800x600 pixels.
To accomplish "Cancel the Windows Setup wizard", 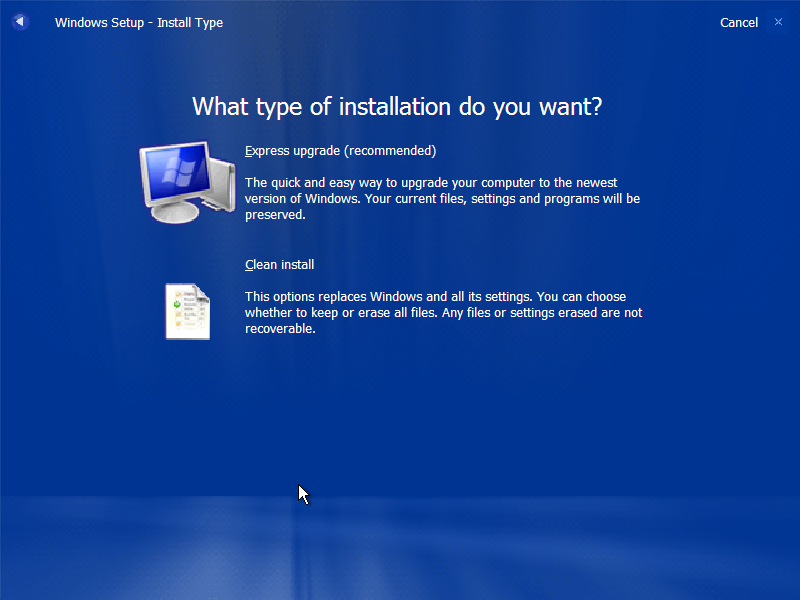I will click(x=739, y=23).
